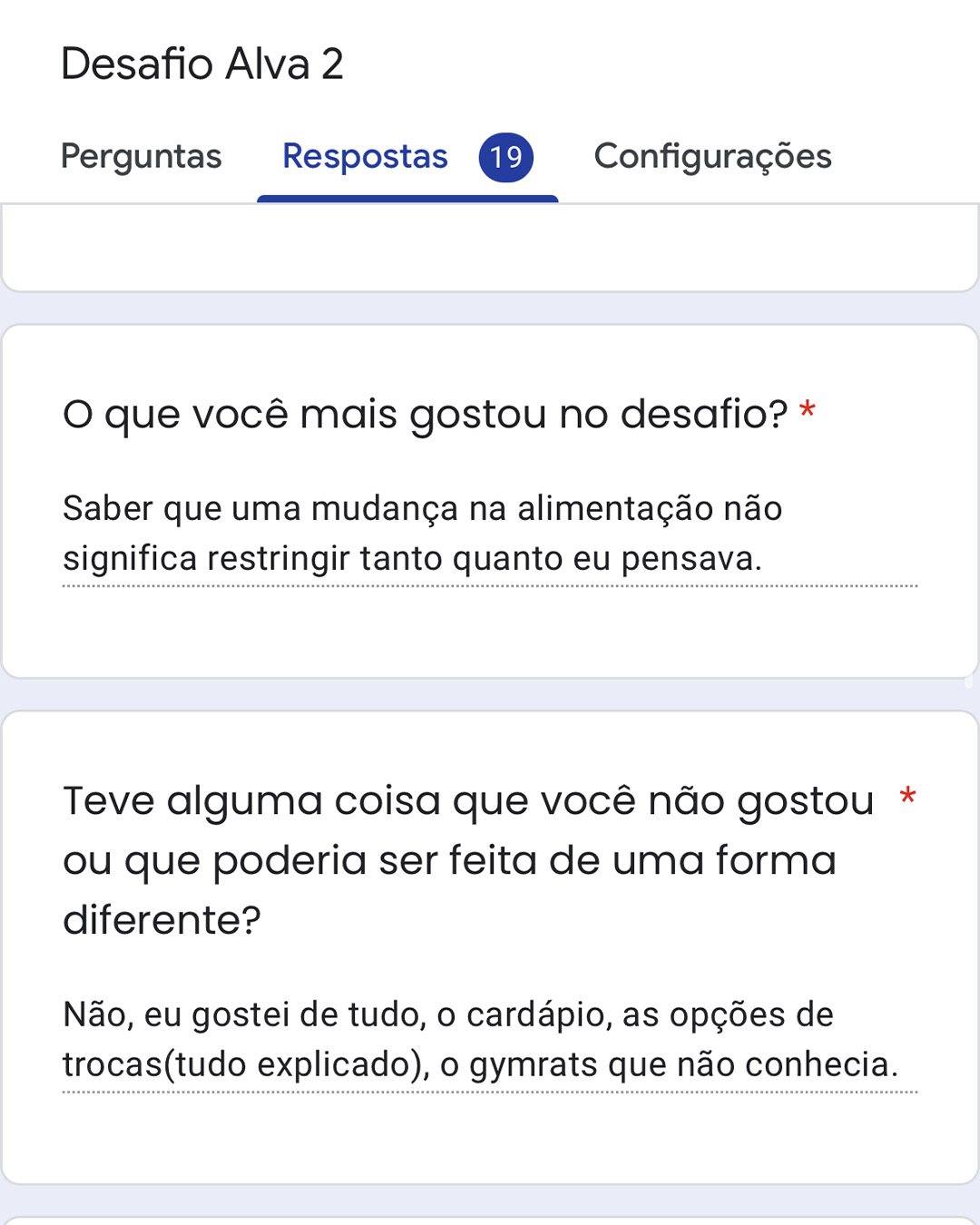Click the empty card below the tabs
Image resolution: width=980 pixels, height=1225 pixels.
(x=490, y=248)
